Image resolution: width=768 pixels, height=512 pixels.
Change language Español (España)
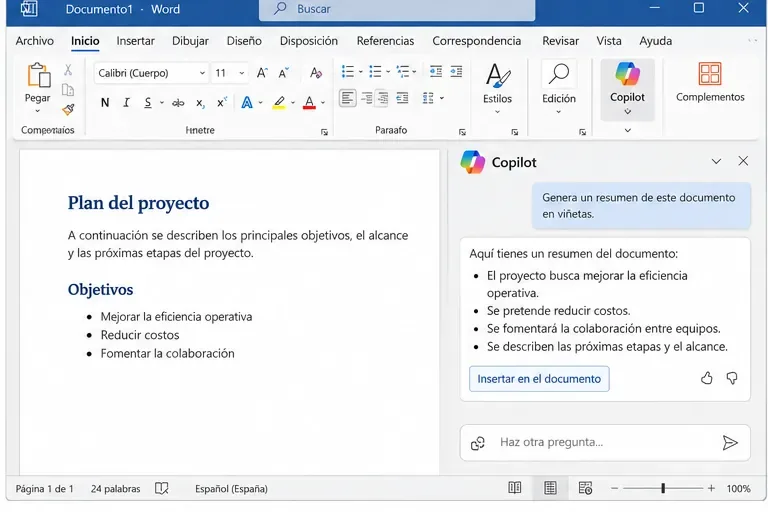[231, 488]
